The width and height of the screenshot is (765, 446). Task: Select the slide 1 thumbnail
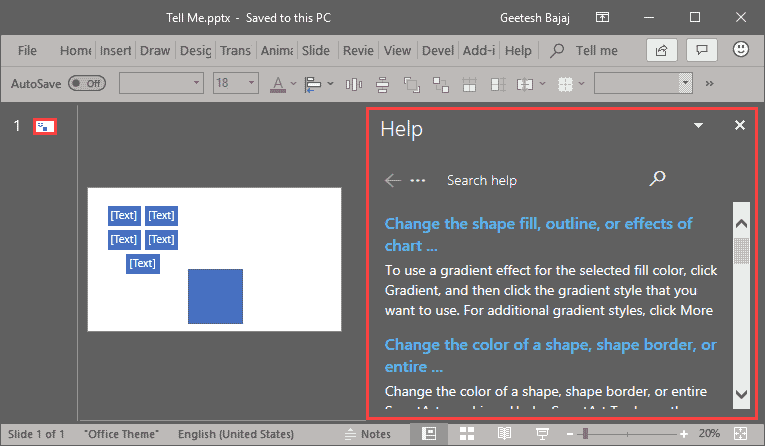point(45,126)
